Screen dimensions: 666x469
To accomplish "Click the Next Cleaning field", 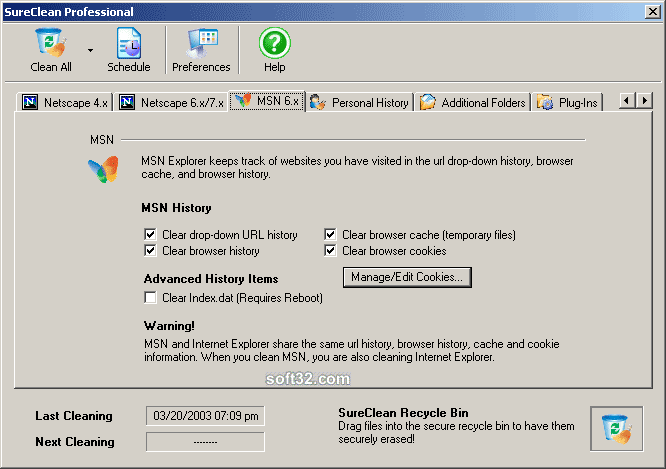I will pyautogui.click(x=205, y=442).
